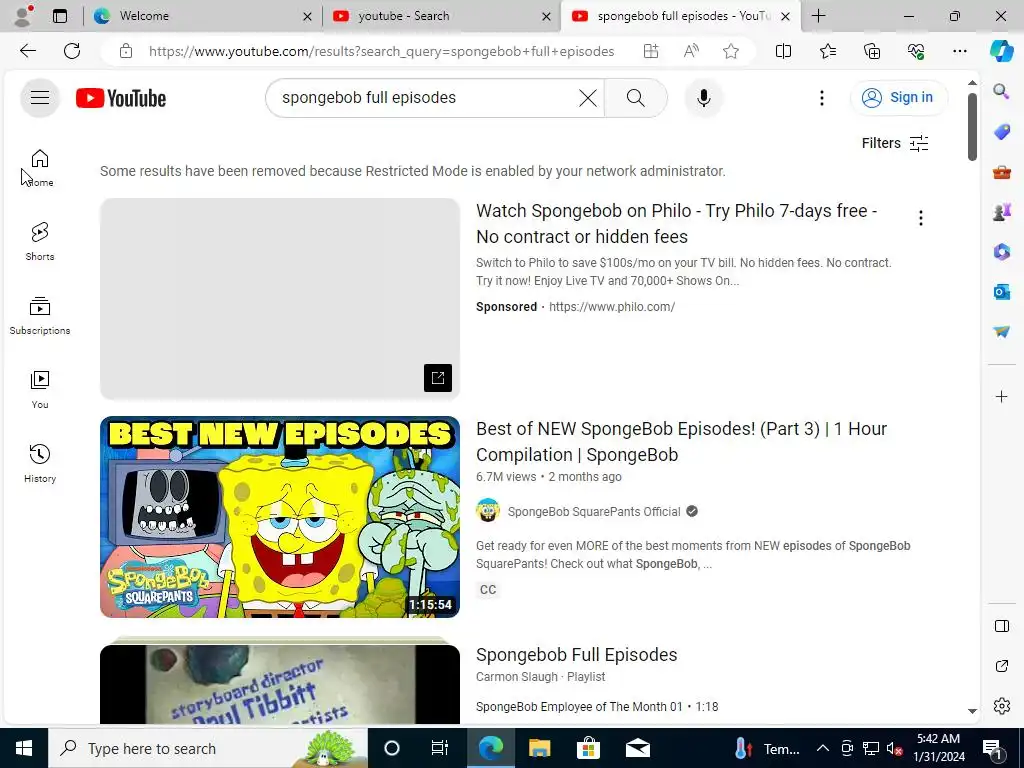Image resolution: width=1024 pixels, height=768 pixels.
Task: Close the youtube - Search tab
Action: point(547,16)
